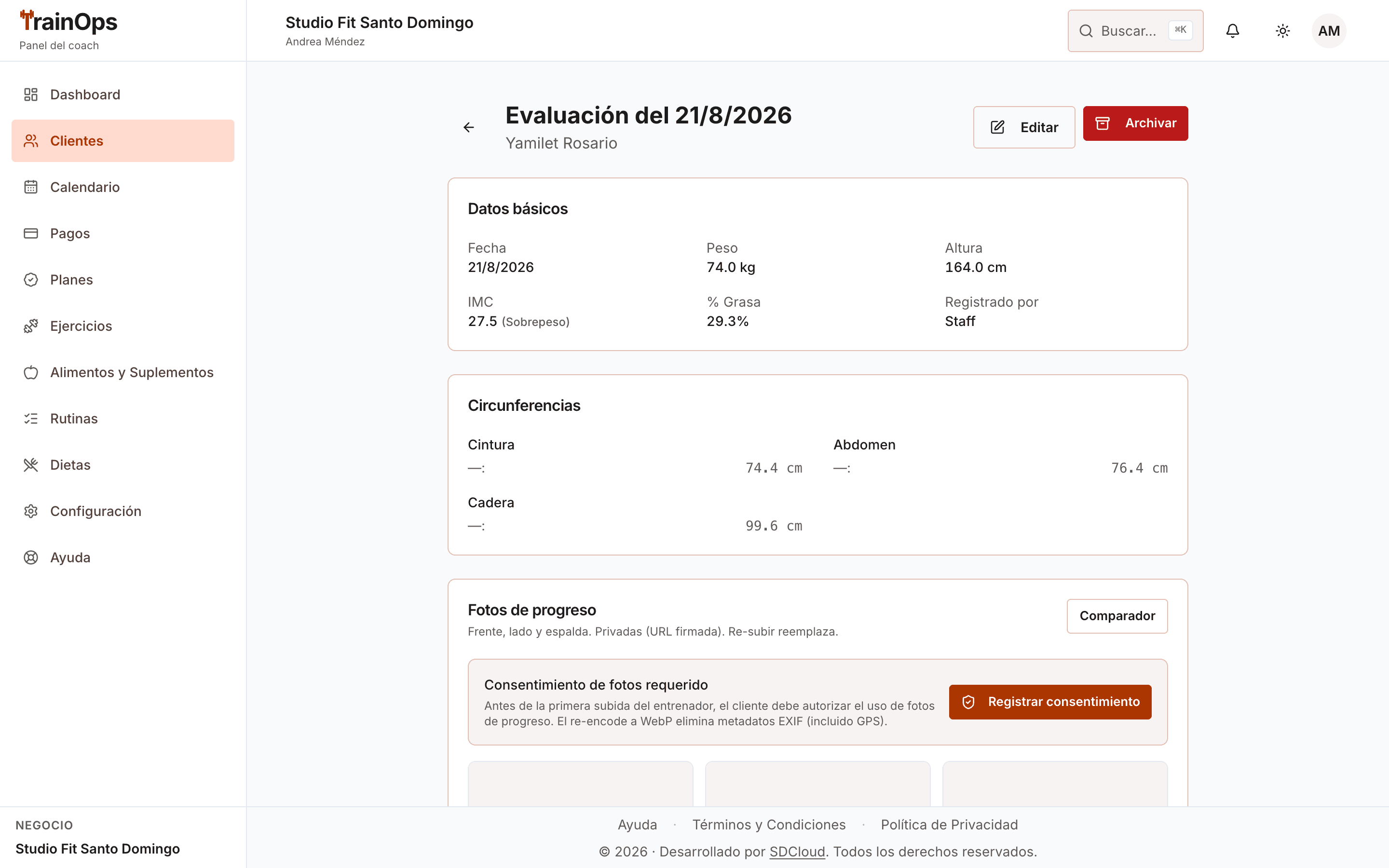1389x868 pixels.
Task: Click Studio Fit Santo Domingo under NEGOCIO
Action: coord(97,849)
